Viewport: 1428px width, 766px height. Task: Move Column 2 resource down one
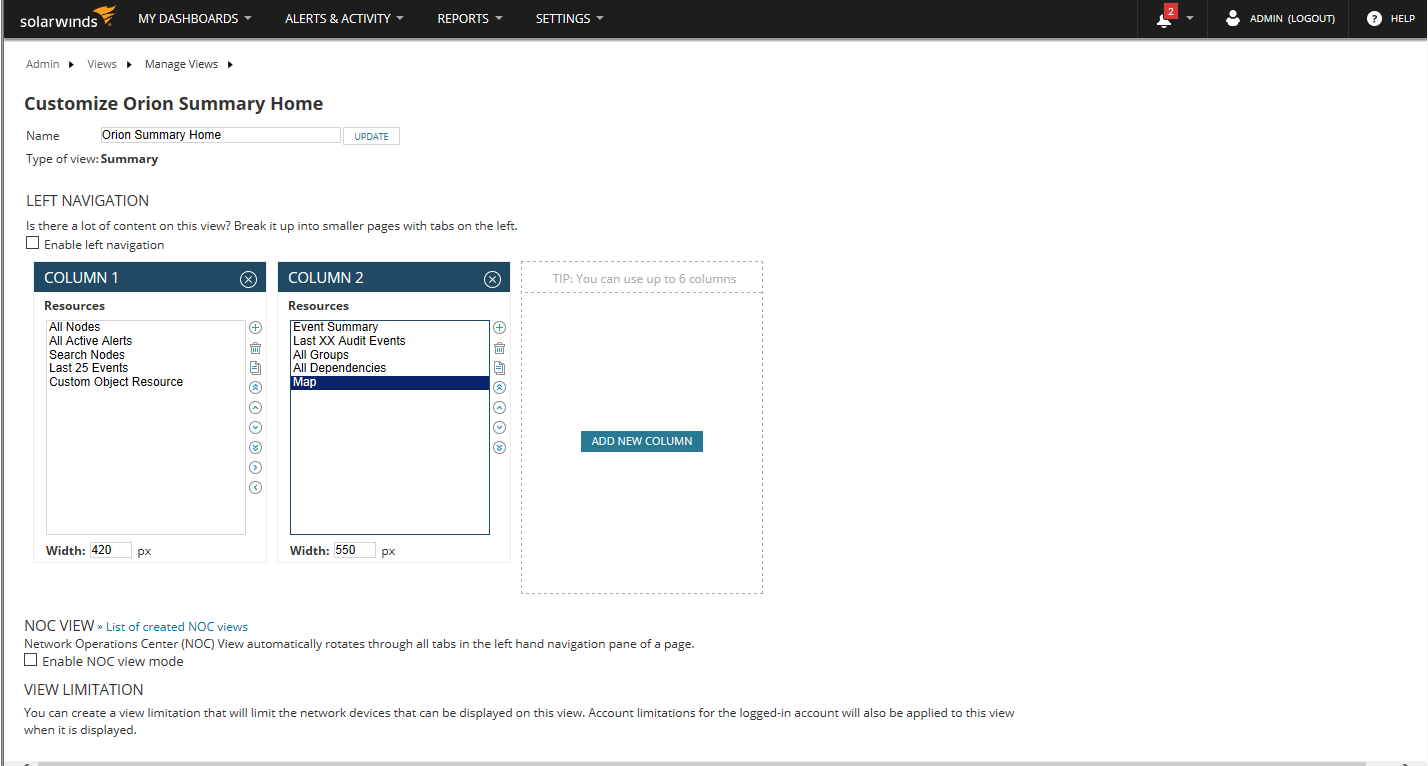pyautogui.click(x=500, y=427)
